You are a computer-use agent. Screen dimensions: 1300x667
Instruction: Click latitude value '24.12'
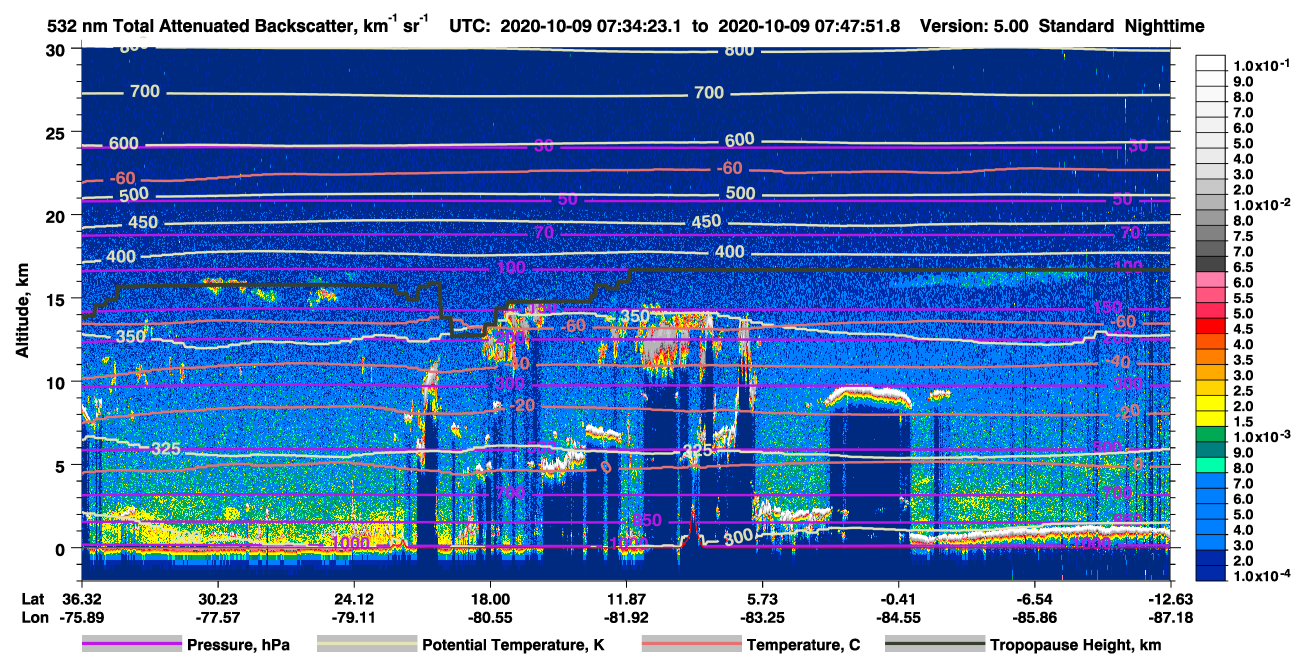click(x=353, y=599)
